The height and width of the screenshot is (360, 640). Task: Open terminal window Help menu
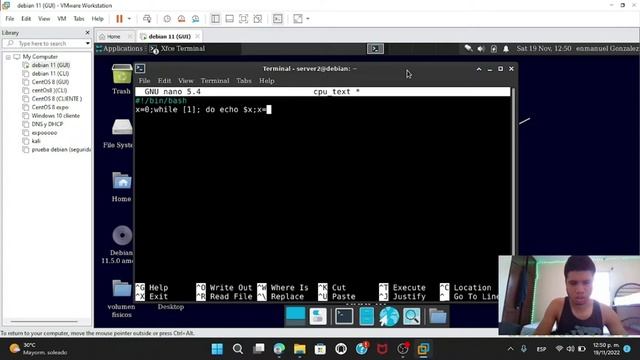[267, 81]
